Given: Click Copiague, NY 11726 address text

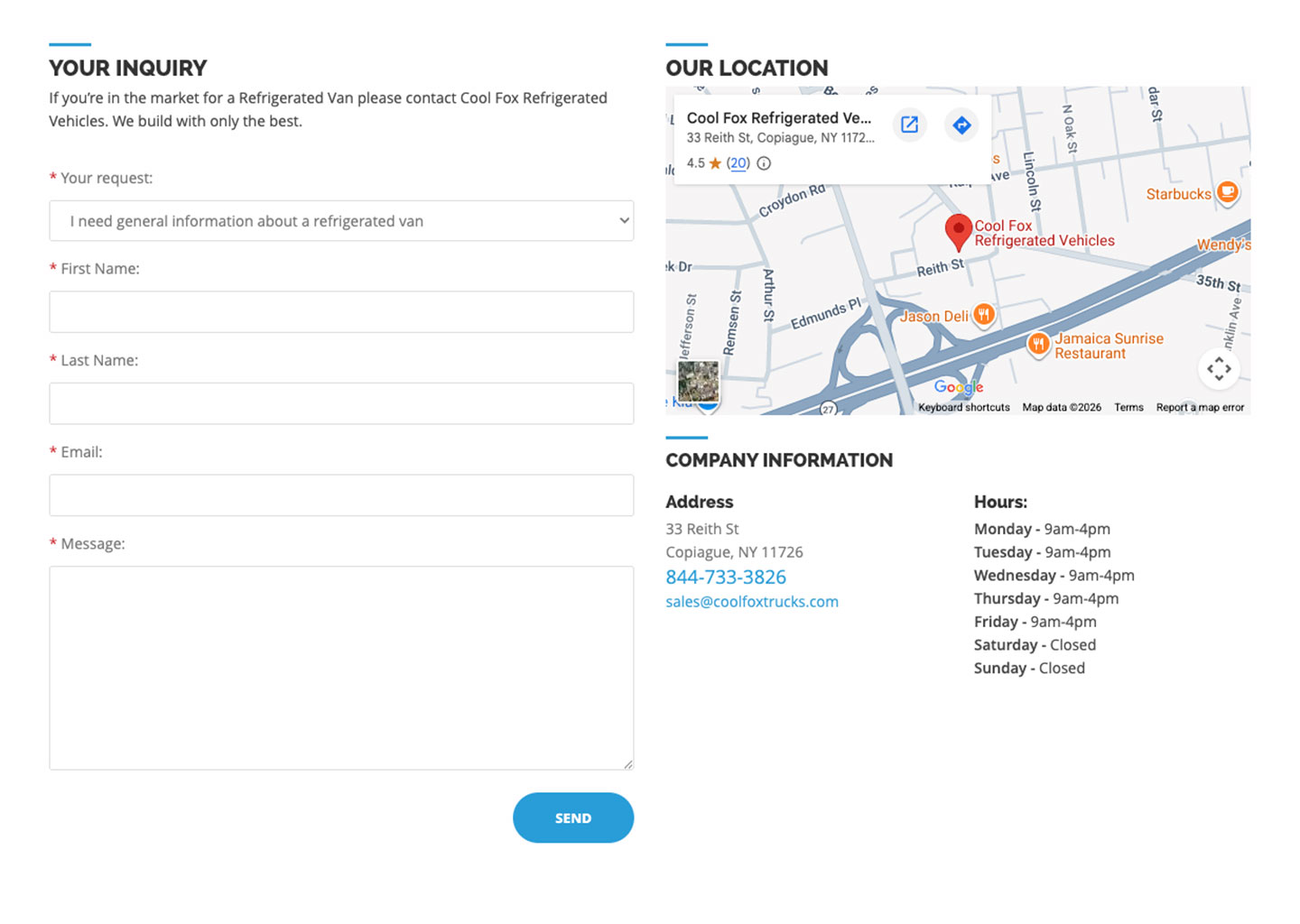Looking at the screenshot, I should [734, 552].
